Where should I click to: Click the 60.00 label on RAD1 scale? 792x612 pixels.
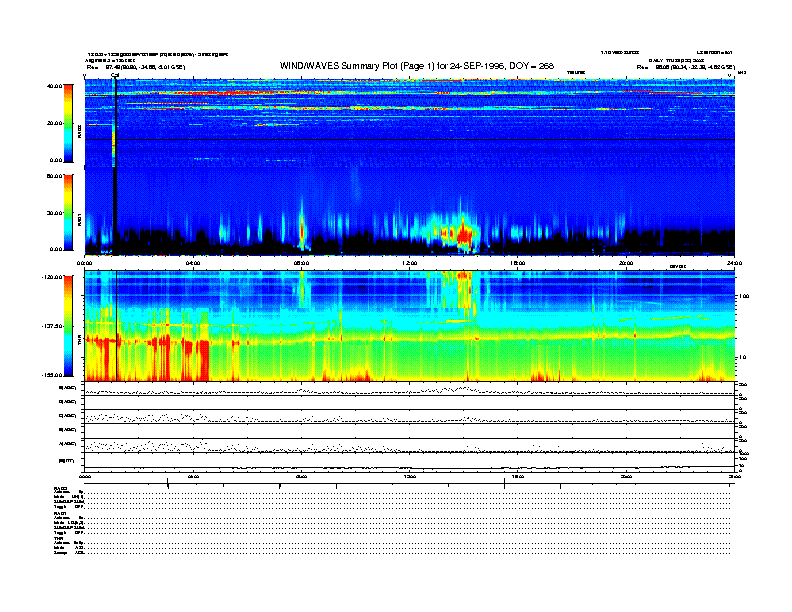pos(55,176)
